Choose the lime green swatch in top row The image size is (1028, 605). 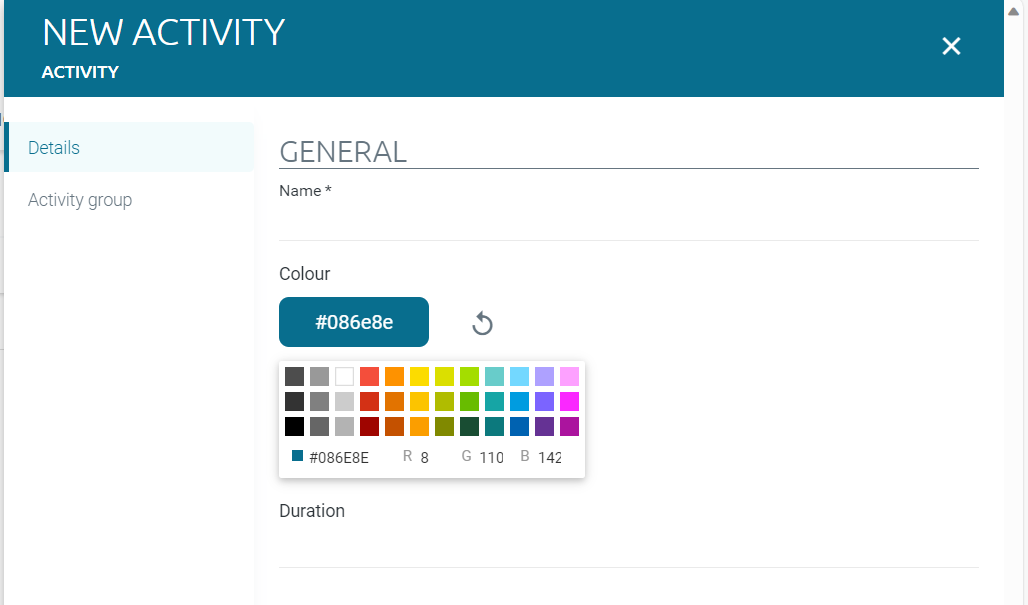tap(469, 376)
